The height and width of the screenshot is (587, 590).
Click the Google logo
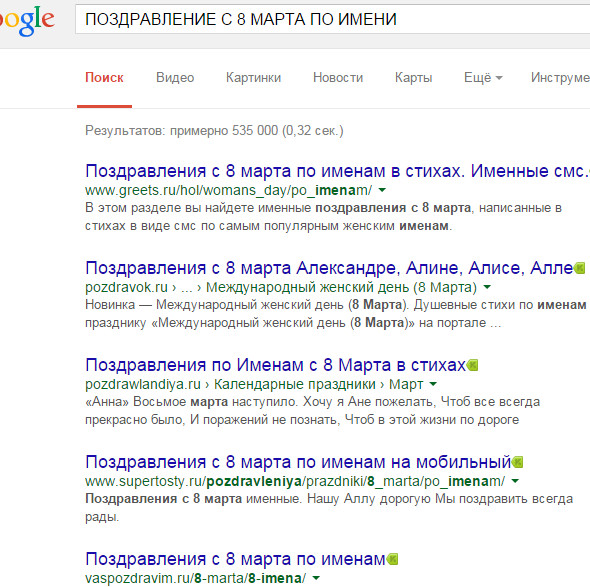(27, 21)
